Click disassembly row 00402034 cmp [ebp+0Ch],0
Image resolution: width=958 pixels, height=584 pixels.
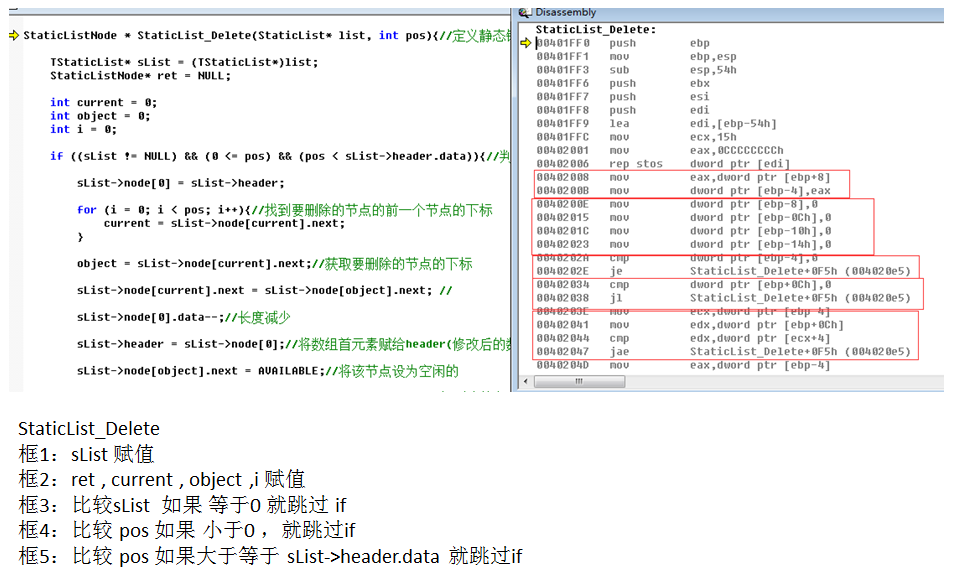[x=684, y=285]
